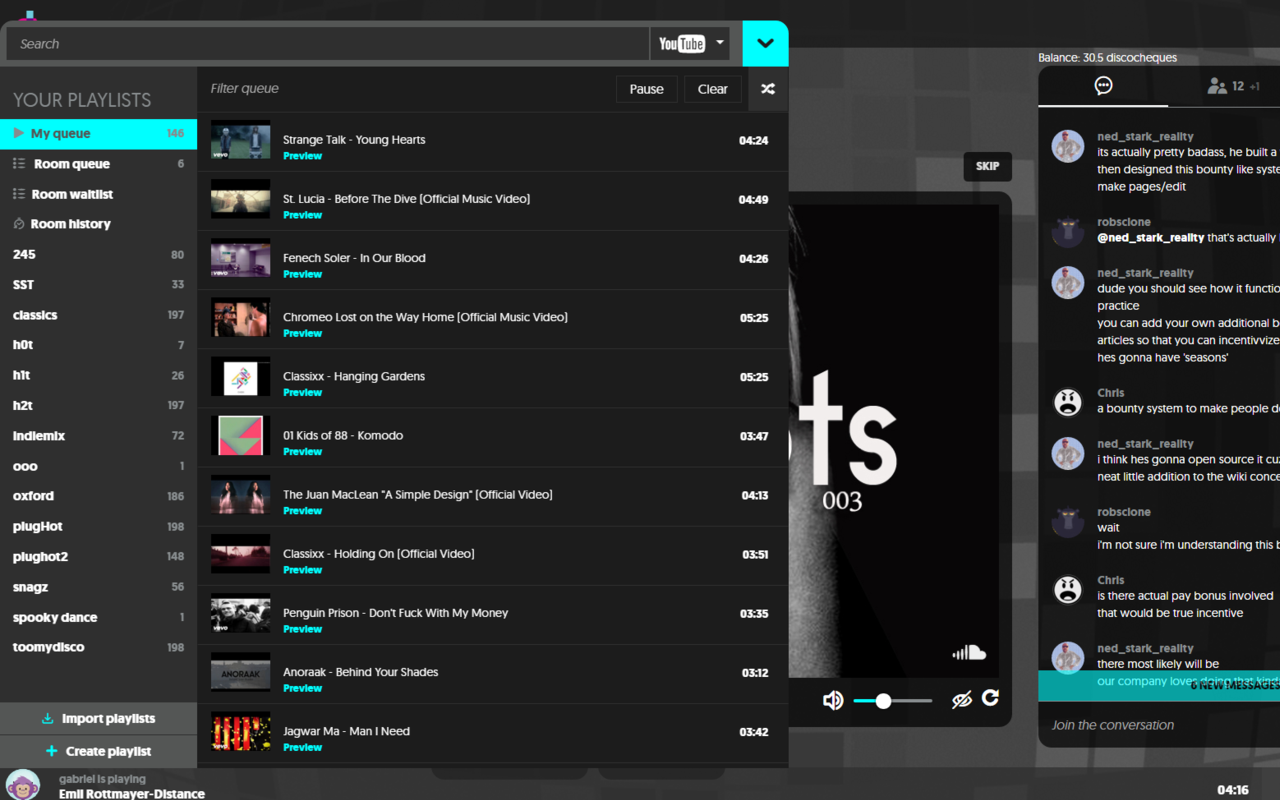1280x800 pixels.
Task: Open ned_stark_realty's avatar in the top chat message
Action: click(x=1068, y=146)
